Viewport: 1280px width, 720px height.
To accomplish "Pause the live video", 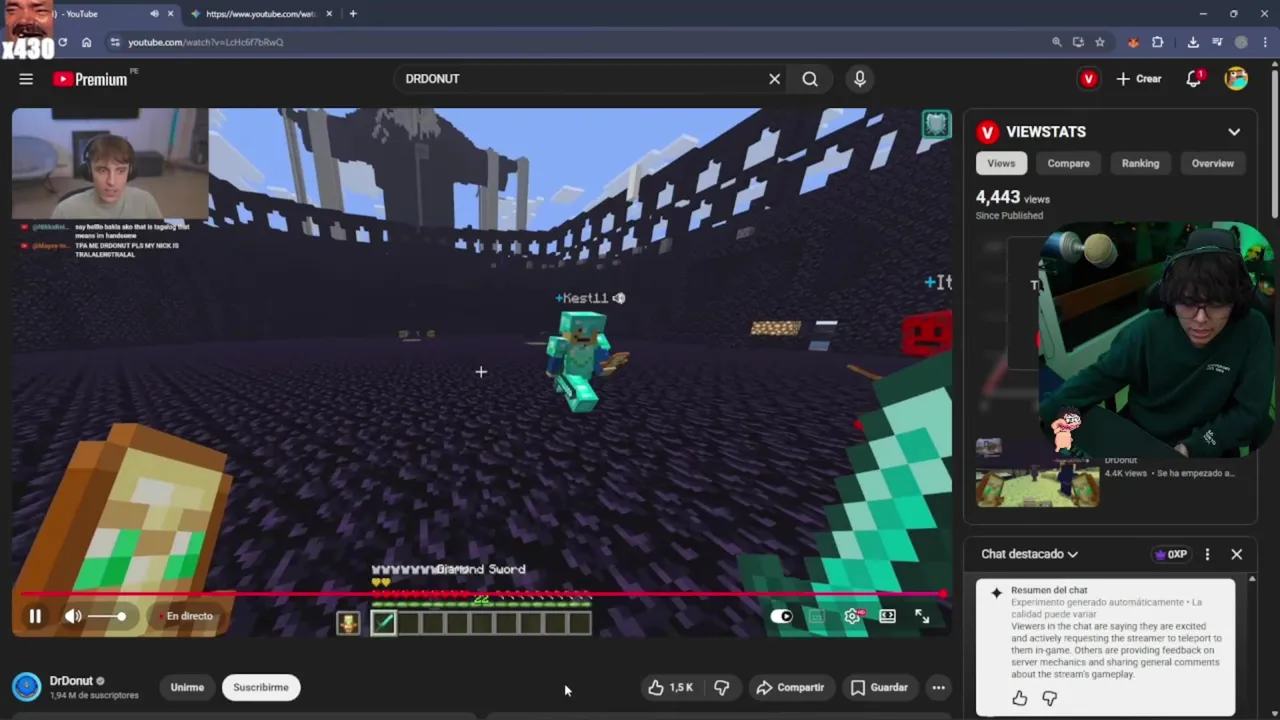I will click(x=35, y=616).
